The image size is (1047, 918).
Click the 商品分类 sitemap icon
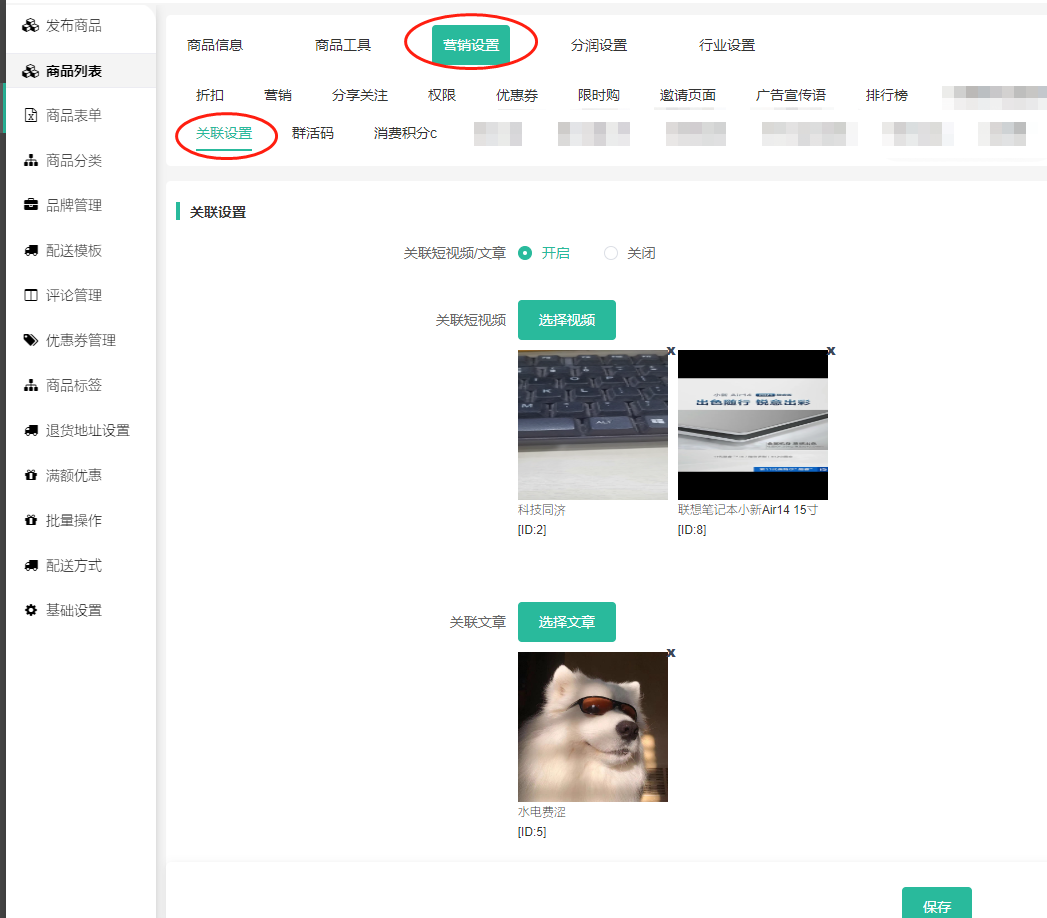[x=31, y=160]
